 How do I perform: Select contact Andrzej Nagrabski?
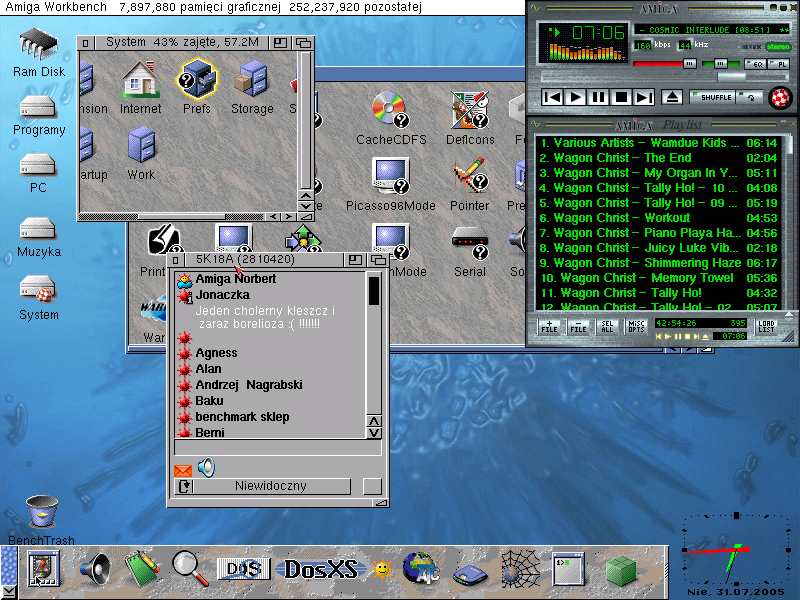coord(248,385)
